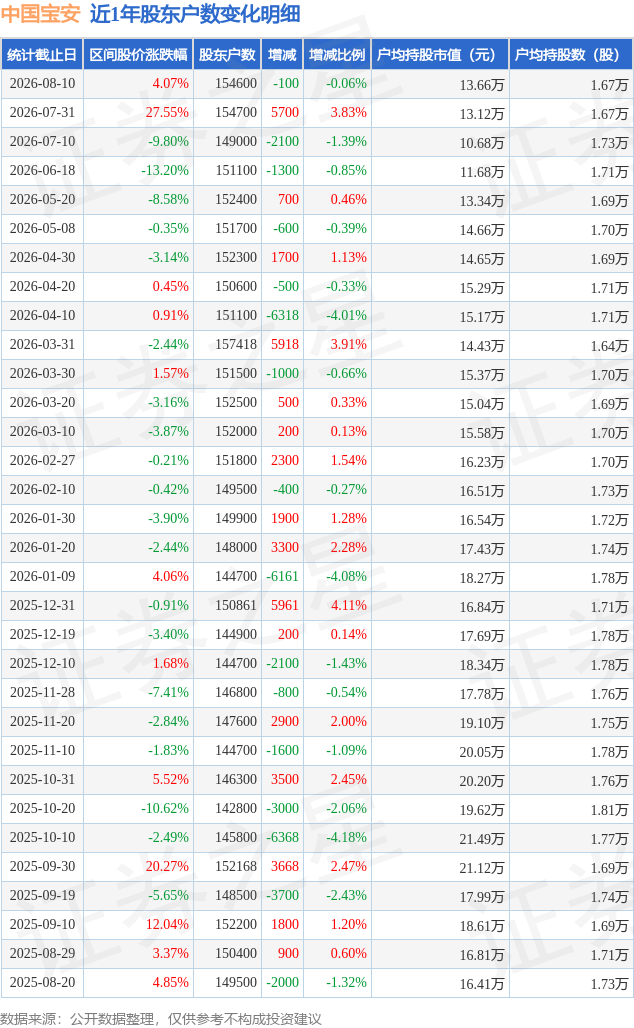Viewport: 634px width, 1028px height.
Task: Select the 2026-08-10 date cell
Action: pos(43,84)
